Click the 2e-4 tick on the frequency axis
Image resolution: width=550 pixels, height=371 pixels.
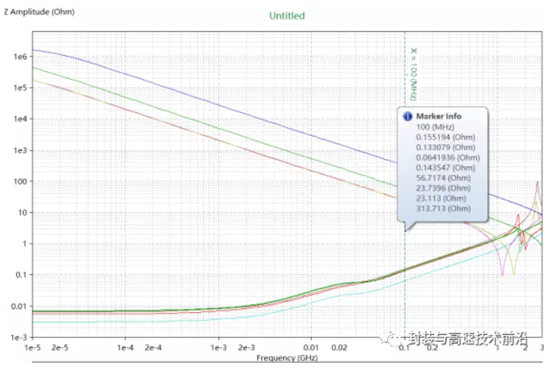[153, 348]
